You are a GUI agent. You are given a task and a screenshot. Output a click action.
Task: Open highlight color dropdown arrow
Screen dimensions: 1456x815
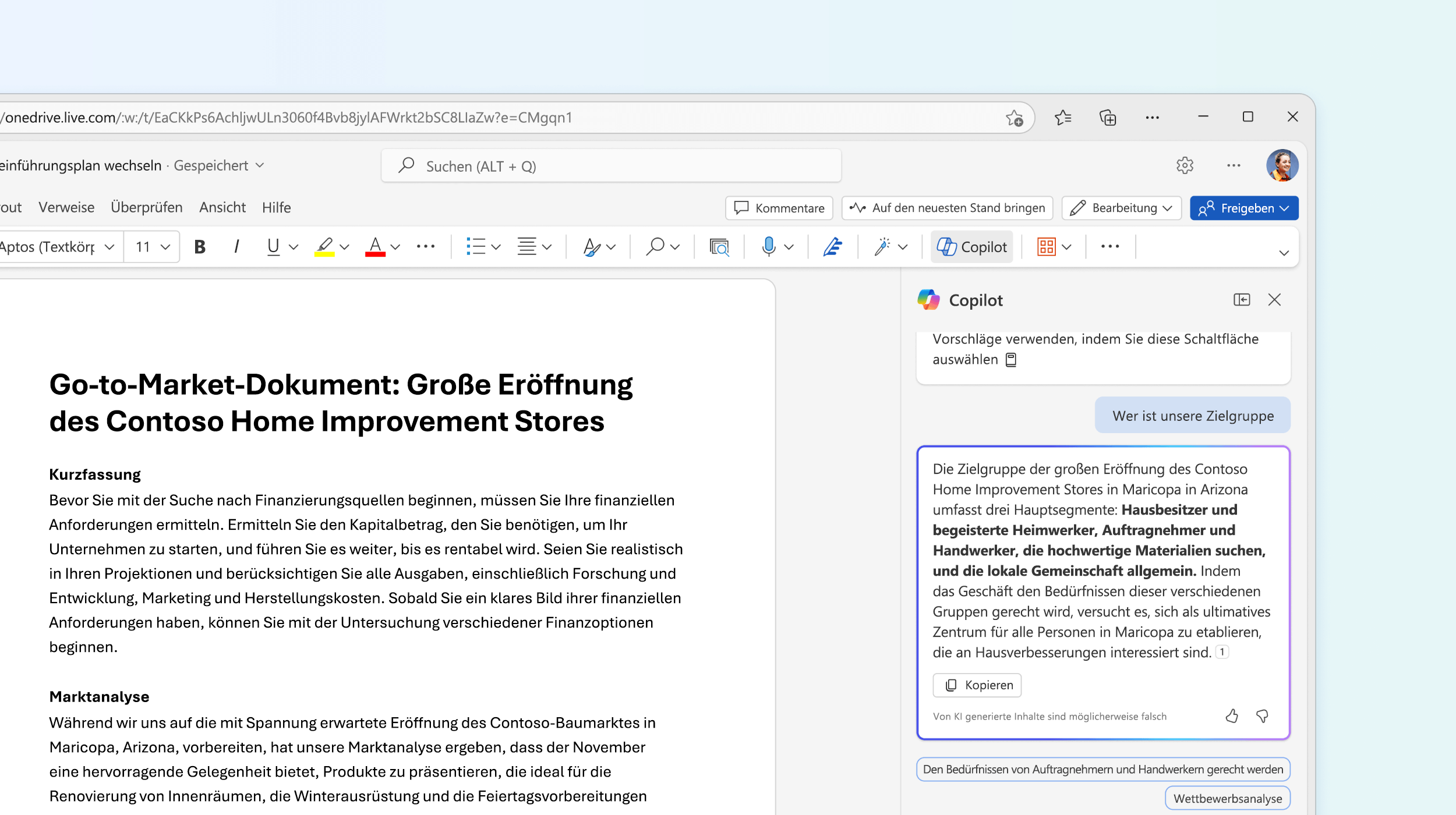(x=344, y=247)
